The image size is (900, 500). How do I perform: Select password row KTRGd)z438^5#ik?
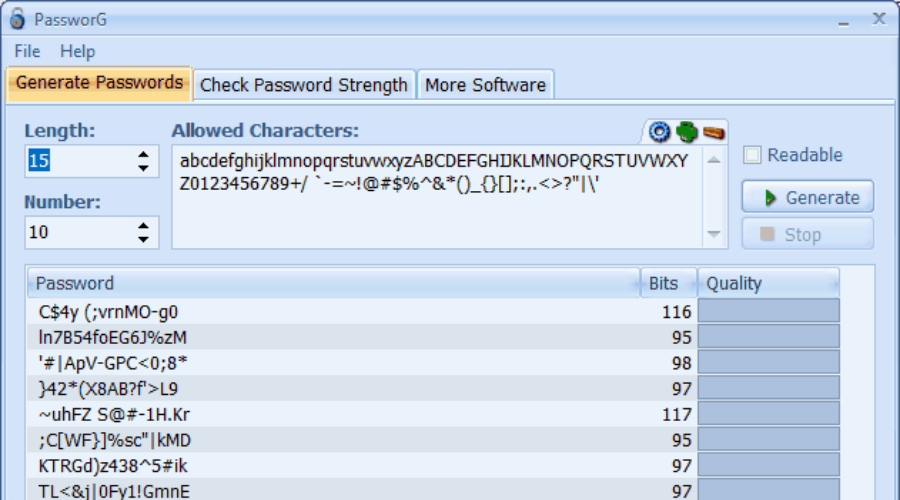[433, 466]
